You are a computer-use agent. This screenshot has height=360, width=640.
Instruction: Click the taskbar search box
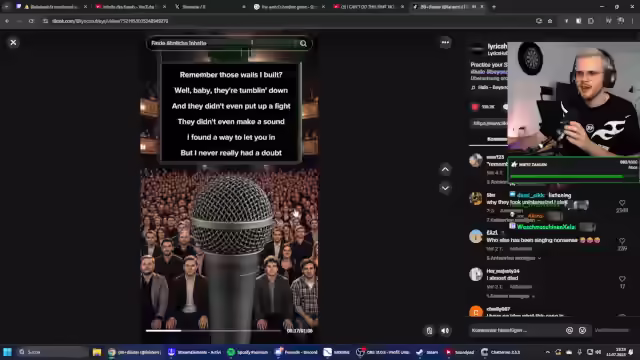52,352
